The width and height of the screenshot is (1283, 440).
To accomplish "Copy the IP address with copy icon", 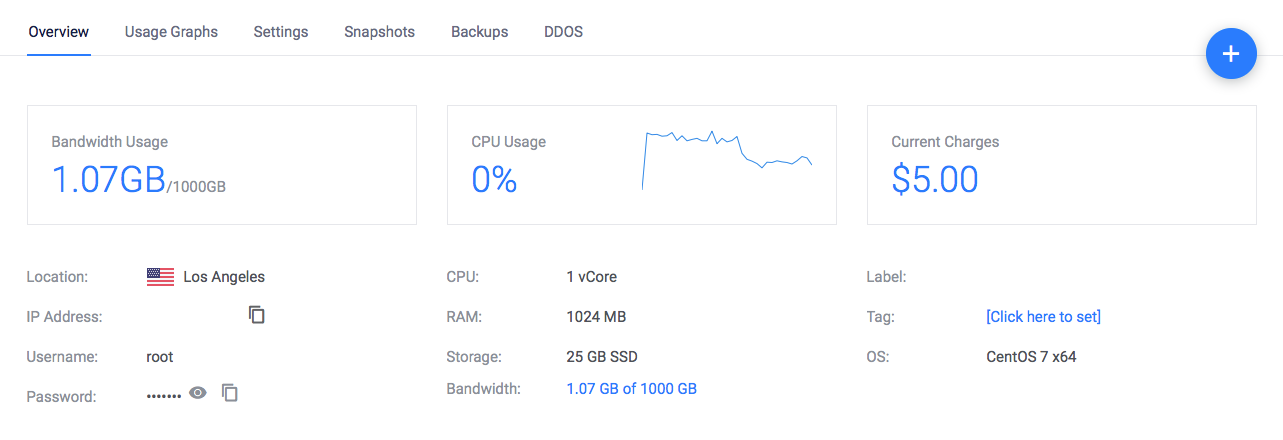I will (x=257, y=315).
